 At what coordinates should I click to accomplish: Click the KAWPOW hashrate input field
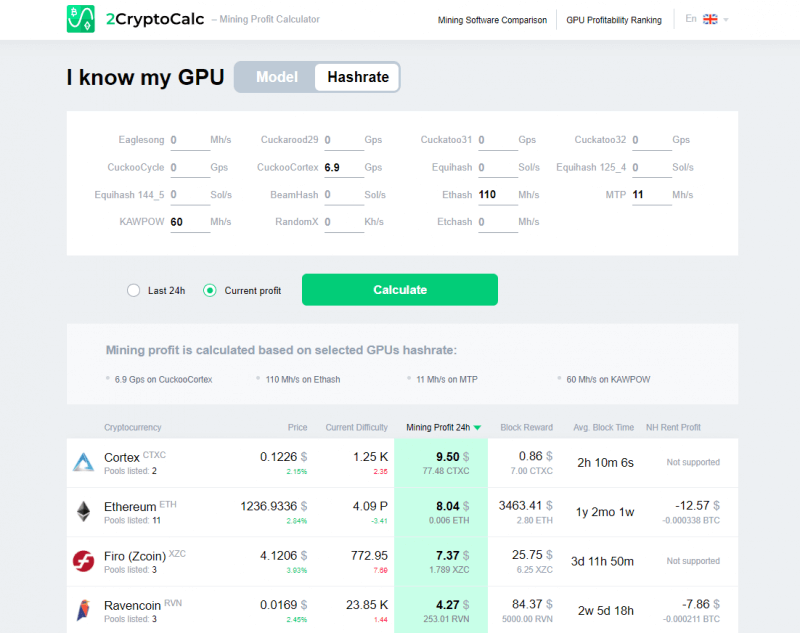(x=190, y=221)
